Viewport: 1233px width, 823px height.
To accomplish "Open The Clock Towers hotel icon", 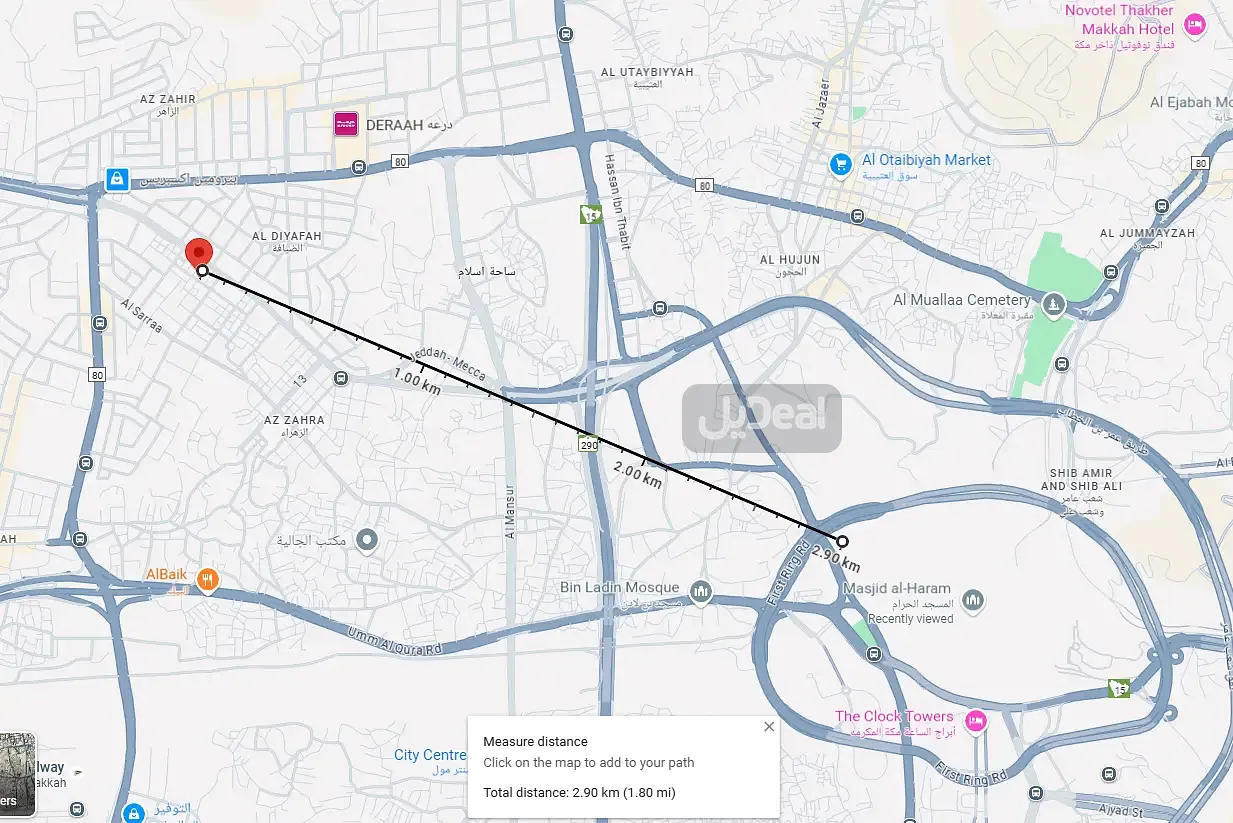I will pyautogui.click(x=975, y=719).
